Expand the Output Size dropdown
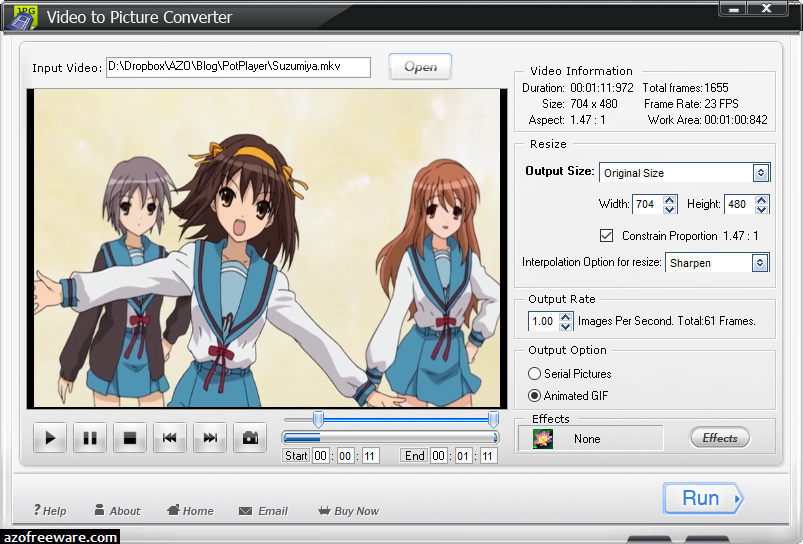The height and width of the screenshot is (544, 803). point(761,173)
